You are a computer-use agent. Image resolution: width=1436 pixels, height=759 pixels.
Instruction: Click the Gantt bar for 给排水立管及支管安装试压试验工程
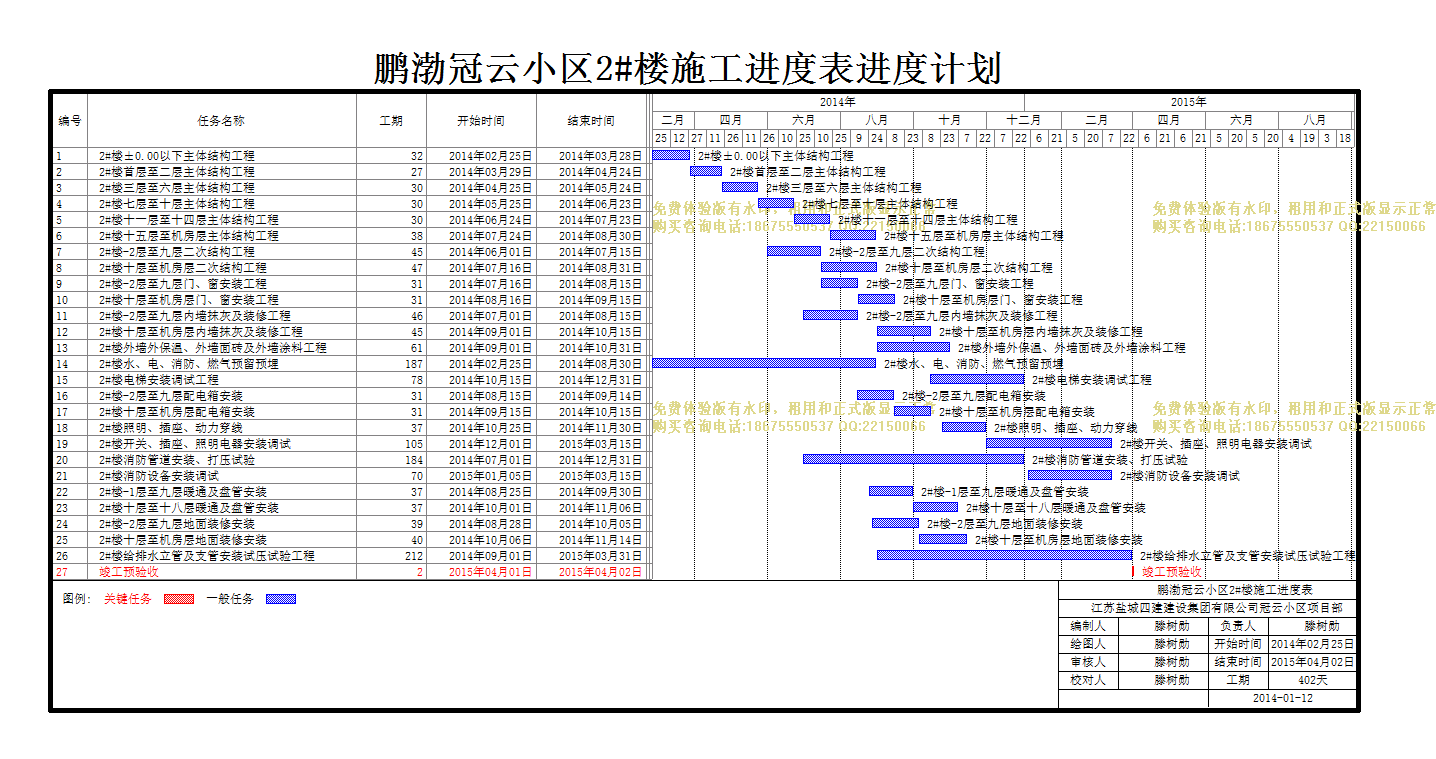tap(1005, 555)
